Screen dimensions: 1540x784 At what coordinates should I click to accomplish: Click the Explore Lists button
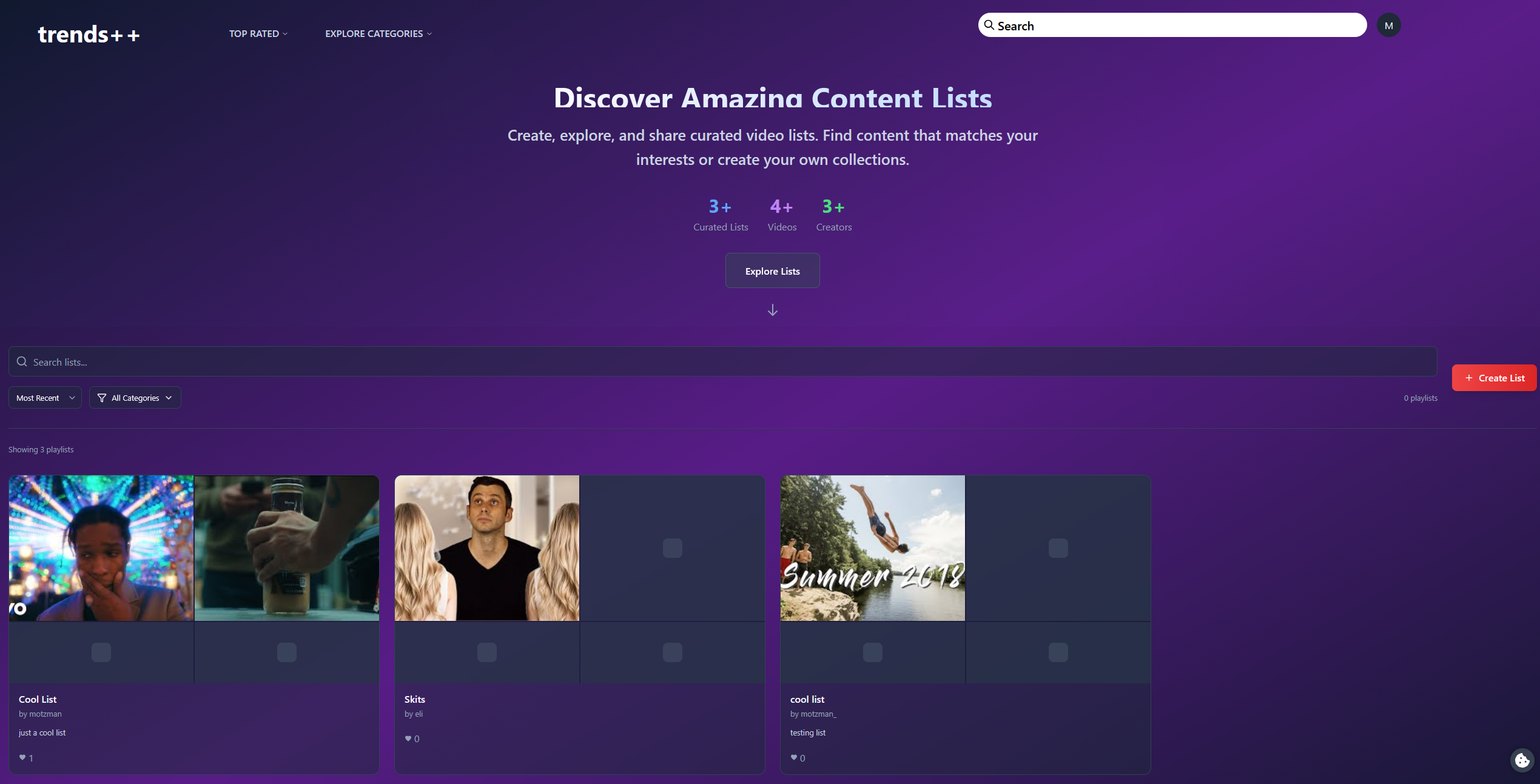[772, 270]
